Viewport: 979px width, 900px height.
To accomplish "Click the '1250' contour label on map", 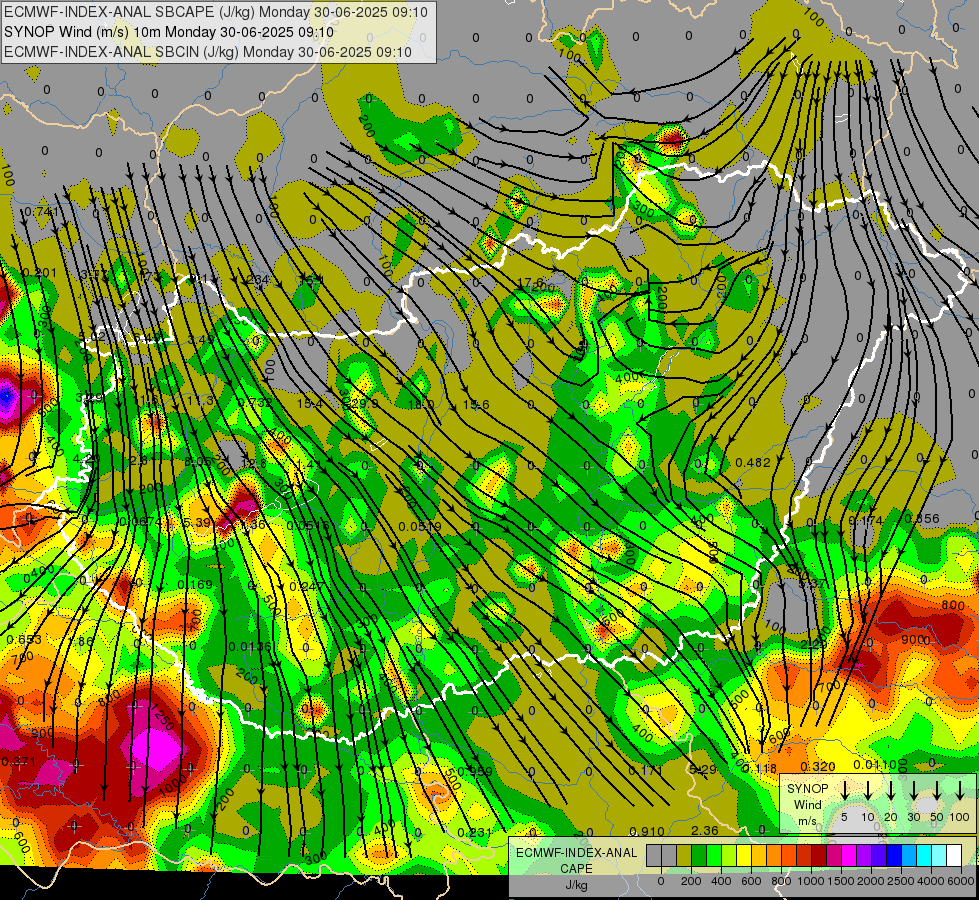I will (161, 716).
